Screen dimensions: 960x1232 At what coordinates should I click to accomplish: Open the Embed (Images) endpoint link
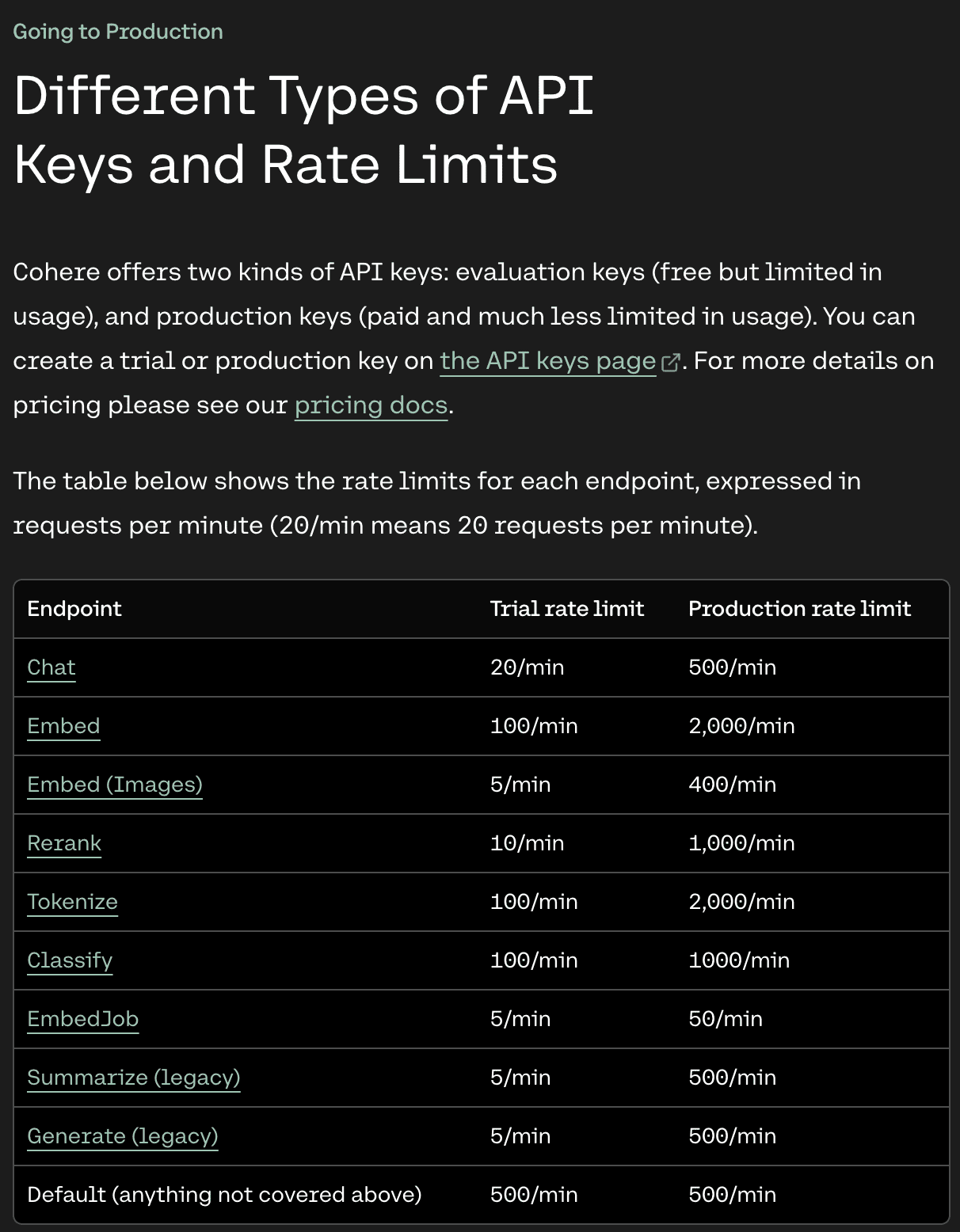114,785
